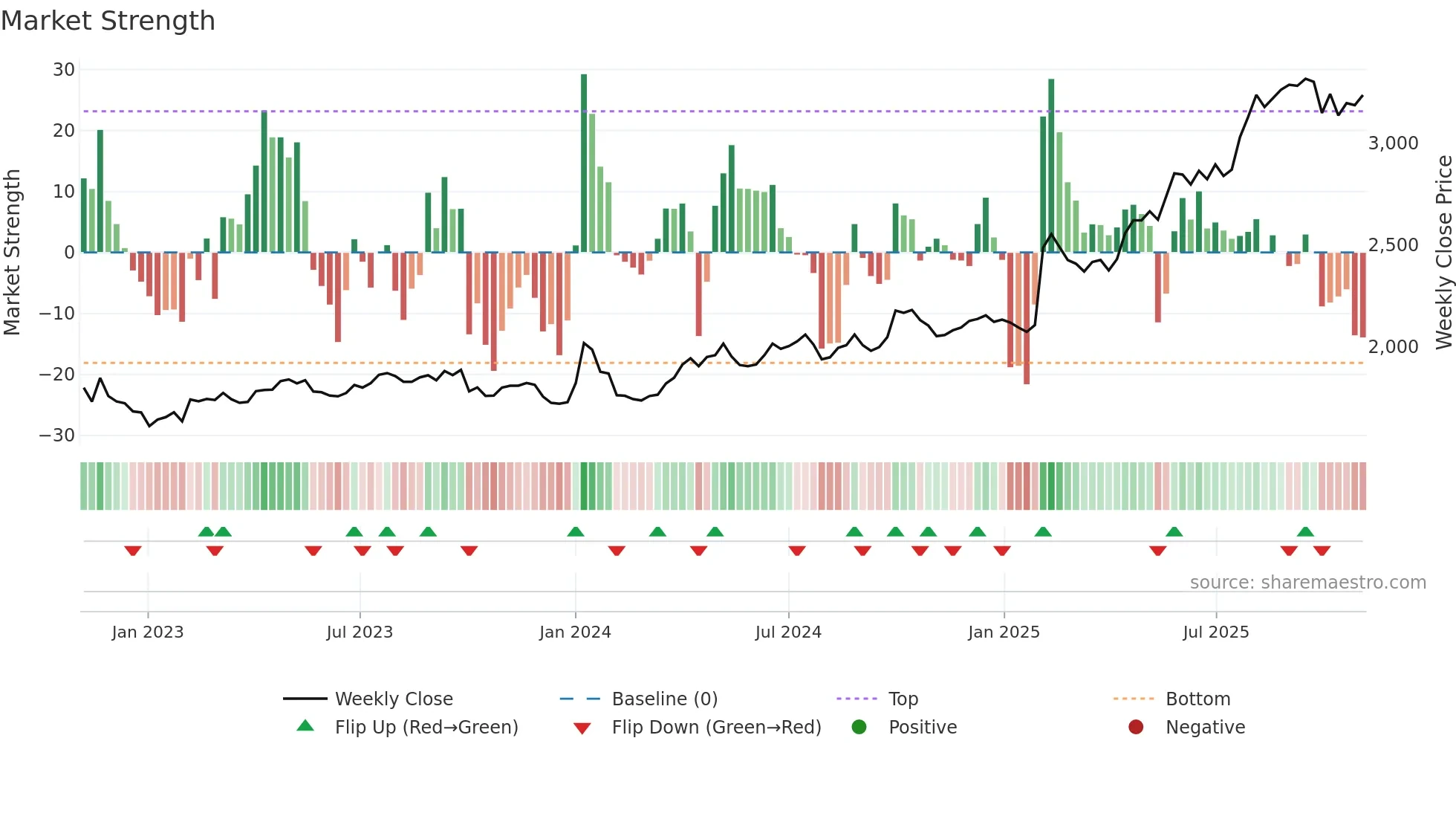Image resolution: width=1456 pixels, height=819 pixels.
Task: Click the Weekly Close black line legend symbol
Action: pyautogui.click(x=305, y=699)
